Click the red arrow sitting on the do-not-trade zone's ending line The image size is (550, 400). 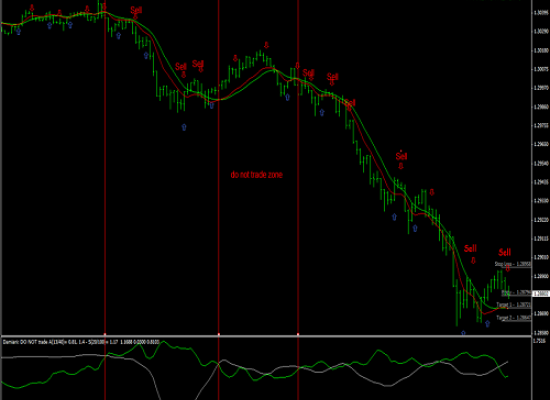point(297,66)
